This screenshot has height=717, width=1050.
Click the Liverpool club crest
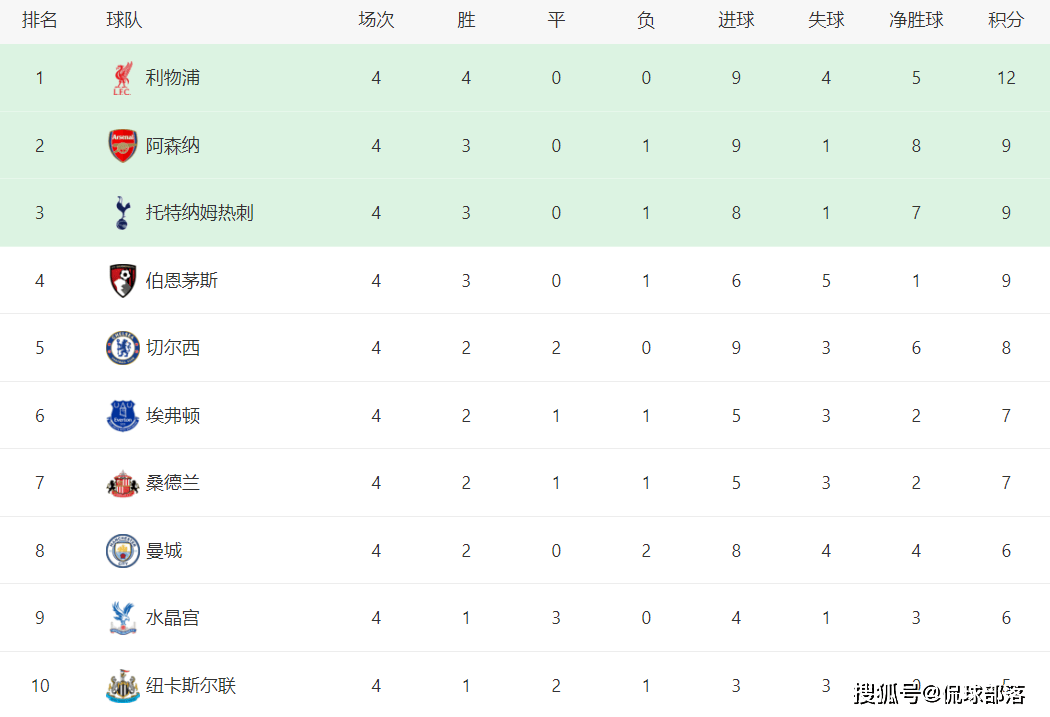coord(123,78)
